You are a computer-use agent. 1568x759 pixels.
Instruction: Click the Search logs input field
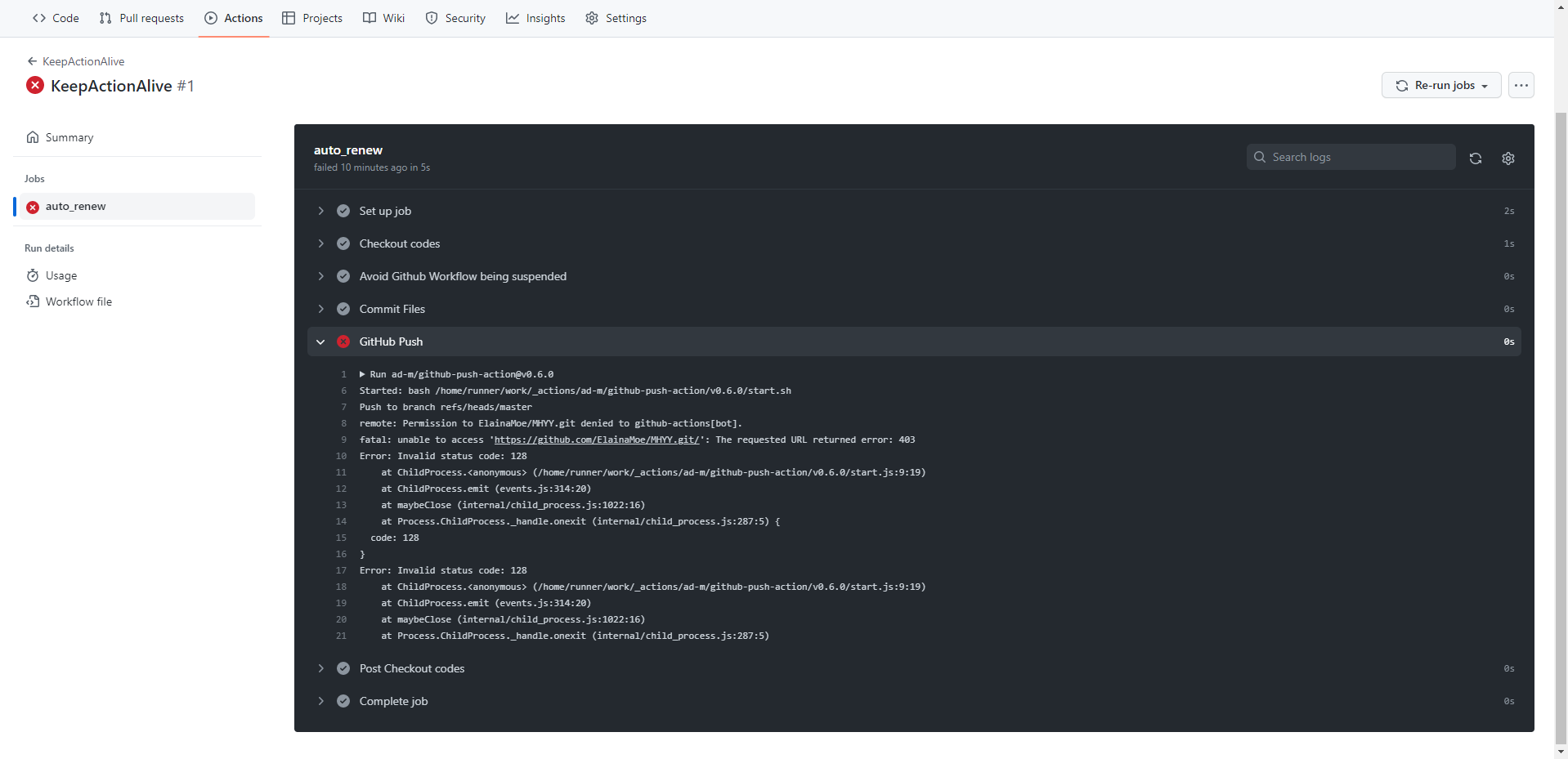pyautogui.click(x=1359, y=157)
